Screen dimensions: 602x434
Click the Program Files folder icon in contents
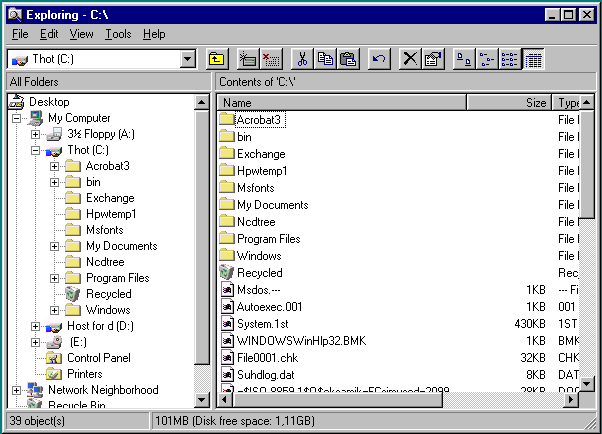coord(227,239)
